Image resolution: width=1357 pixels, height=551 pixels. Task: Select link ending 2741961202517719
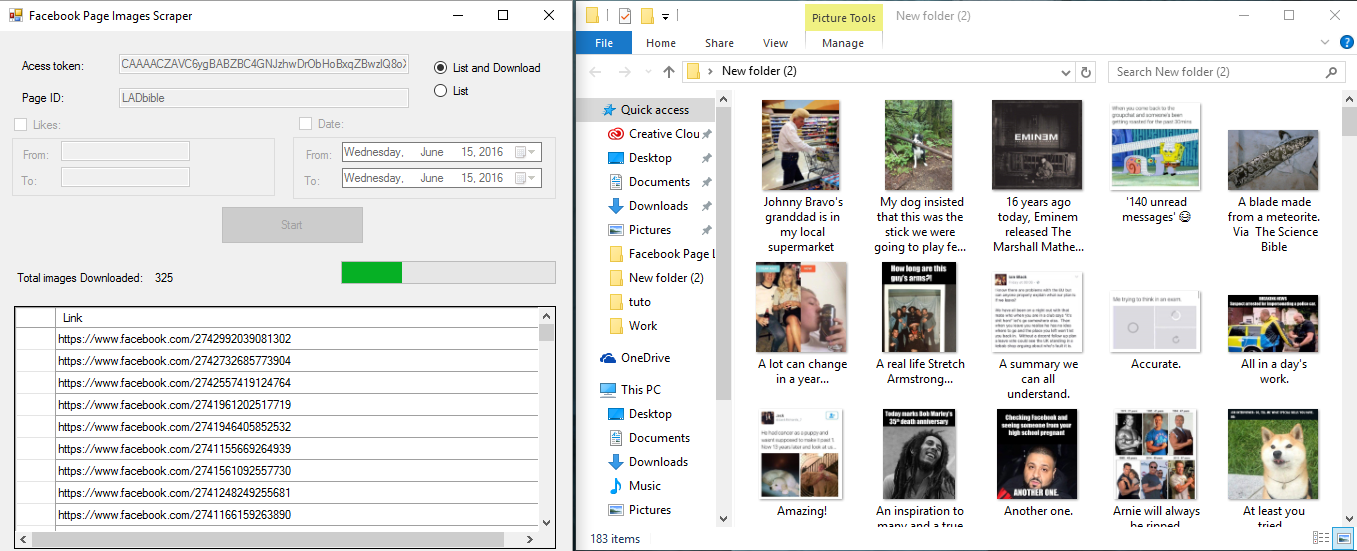point(297,405)
